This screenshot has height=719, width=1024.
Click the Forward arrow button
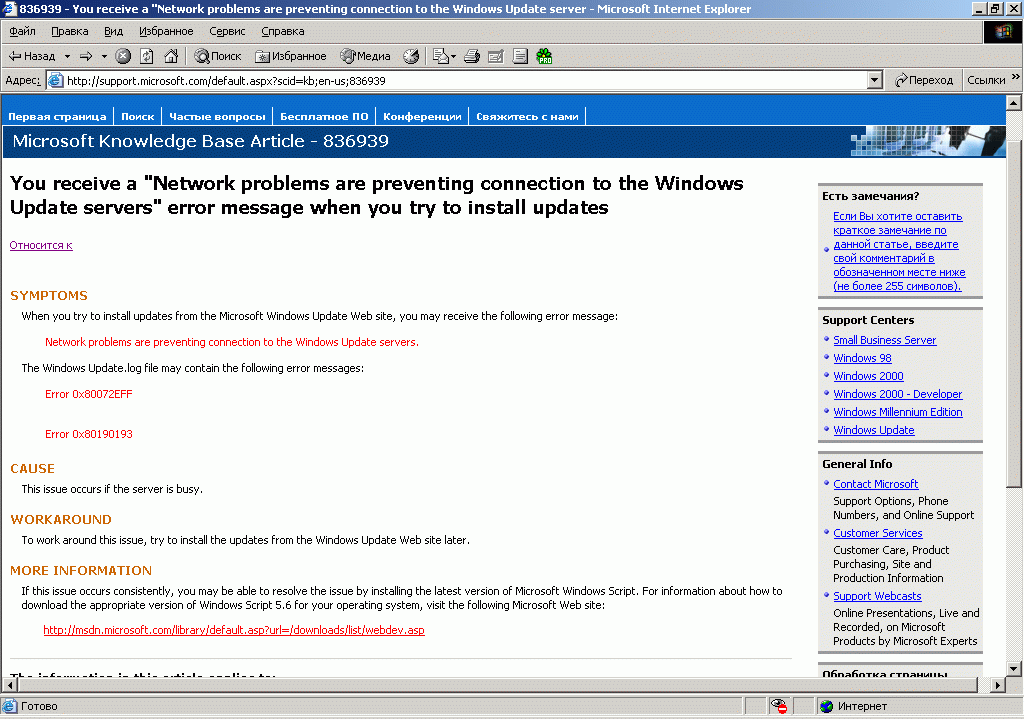pyautogui.click(x=86, y=56)
